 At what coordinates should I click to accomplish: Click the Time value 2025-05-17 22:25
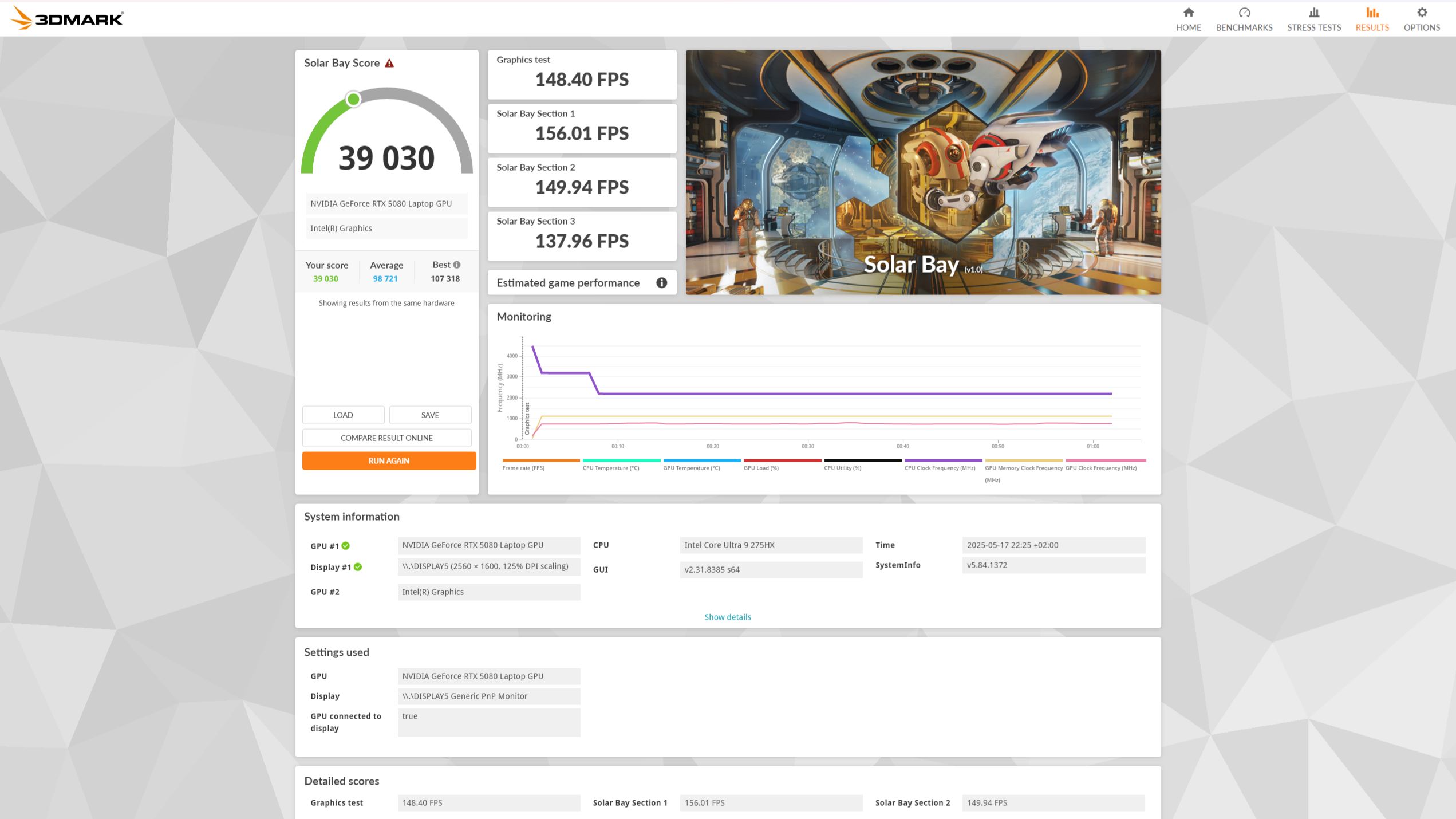click(1053, 545)
